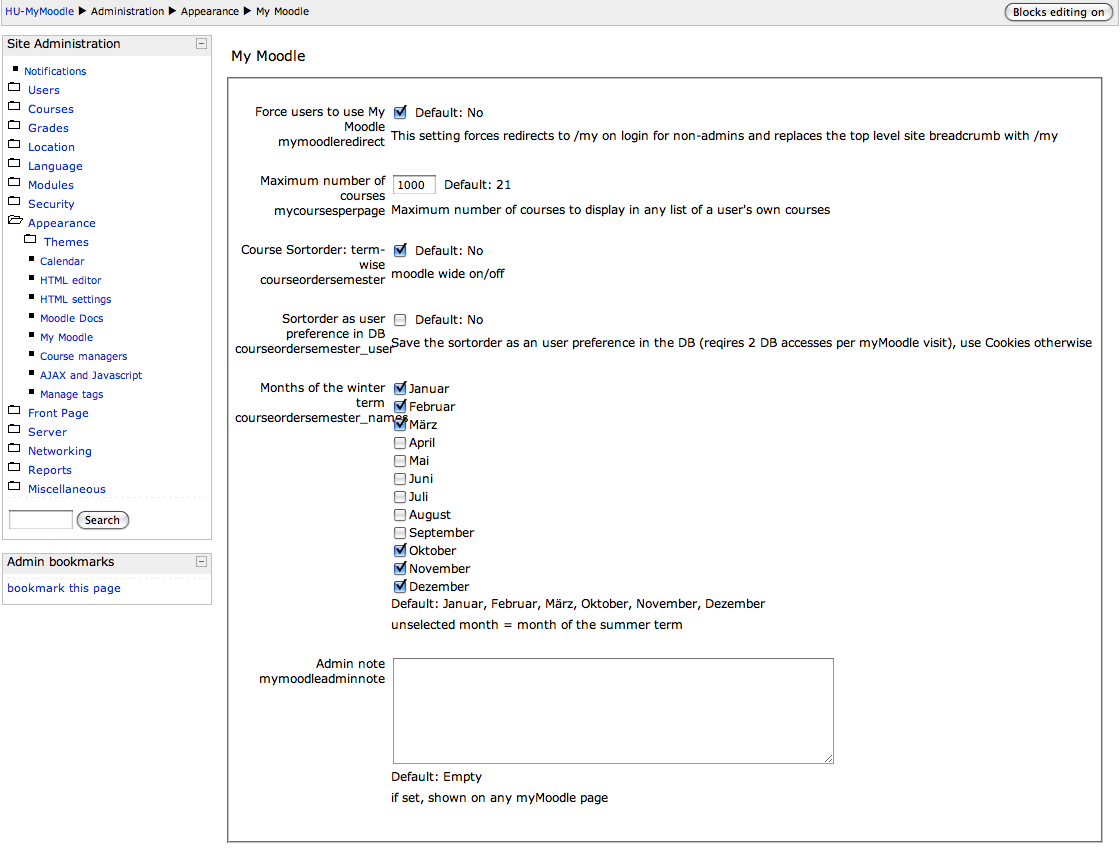
Task: Open the Courses link in Site Administration
Action: [51, 109]
